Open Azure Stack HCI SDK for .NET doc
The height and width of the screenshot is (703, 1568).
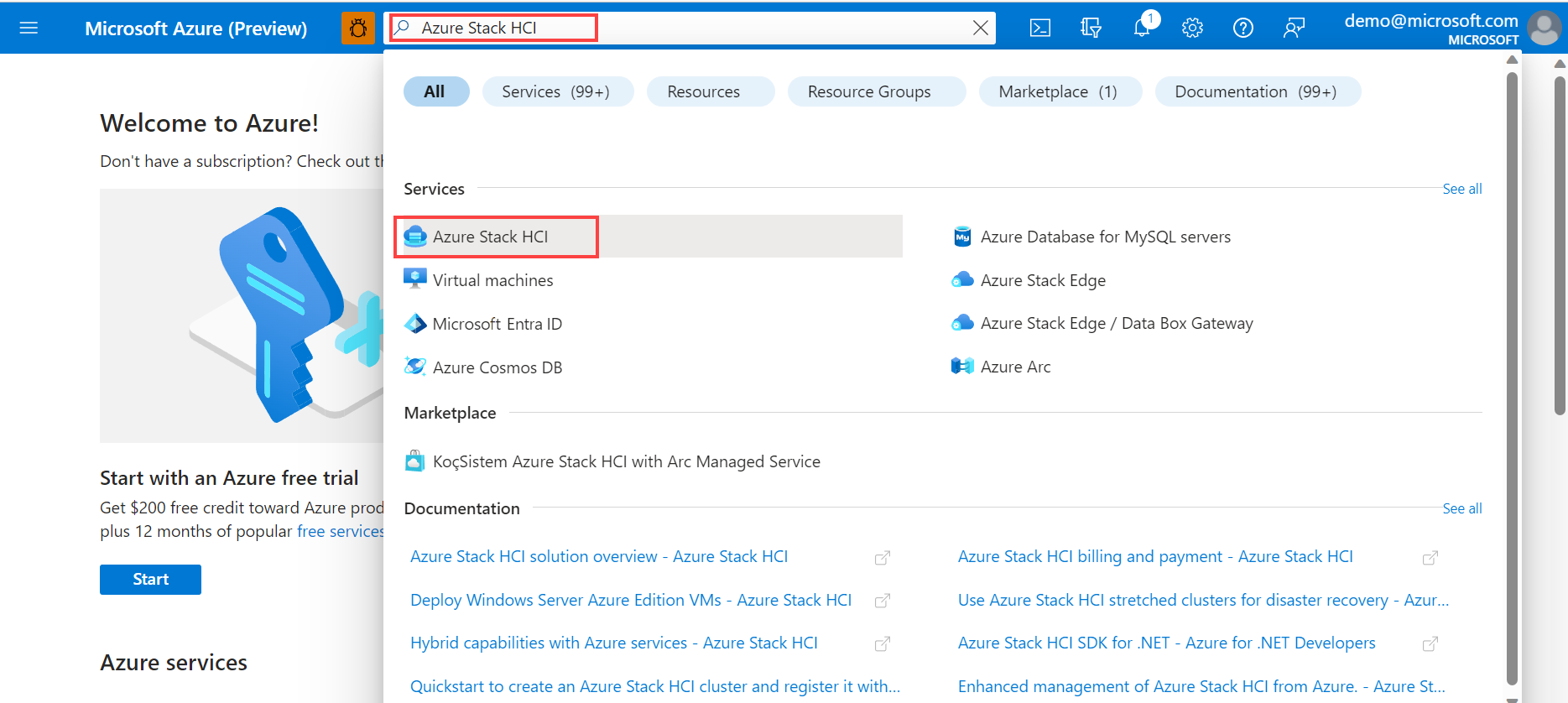click(1167, 643)
